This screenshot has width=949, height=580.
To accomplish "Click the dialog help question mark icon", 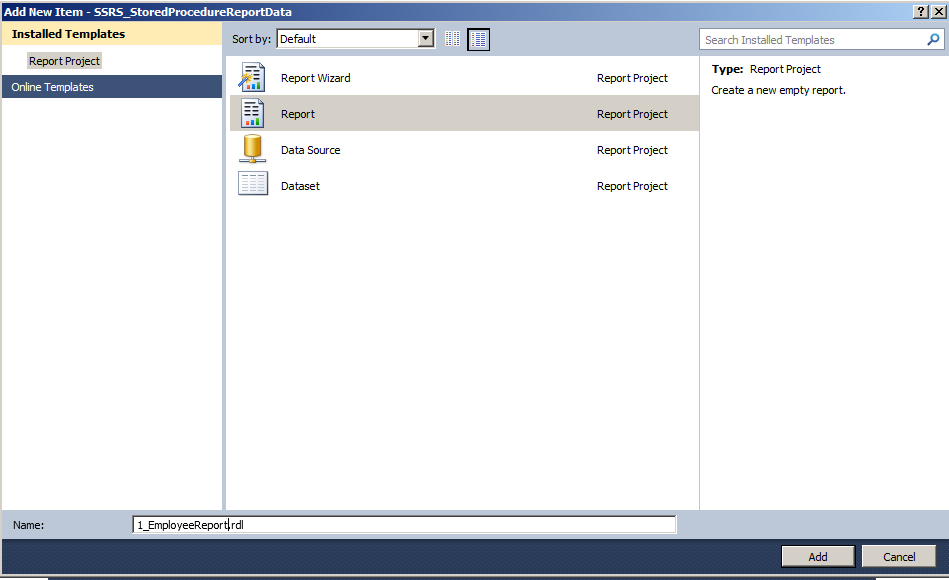I will click(x=921, y=10).
